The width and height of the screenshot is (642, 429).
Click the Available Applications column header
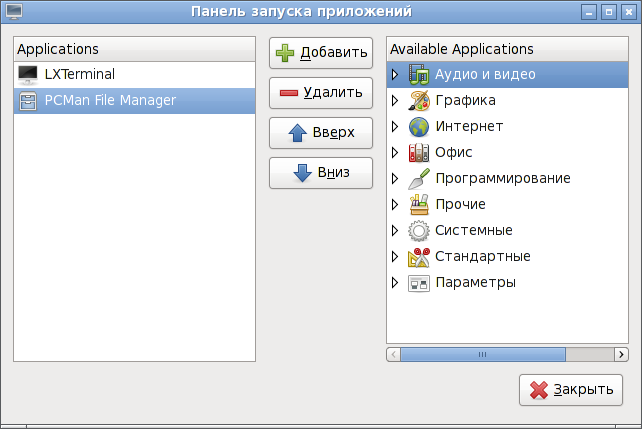pos(507,49)
